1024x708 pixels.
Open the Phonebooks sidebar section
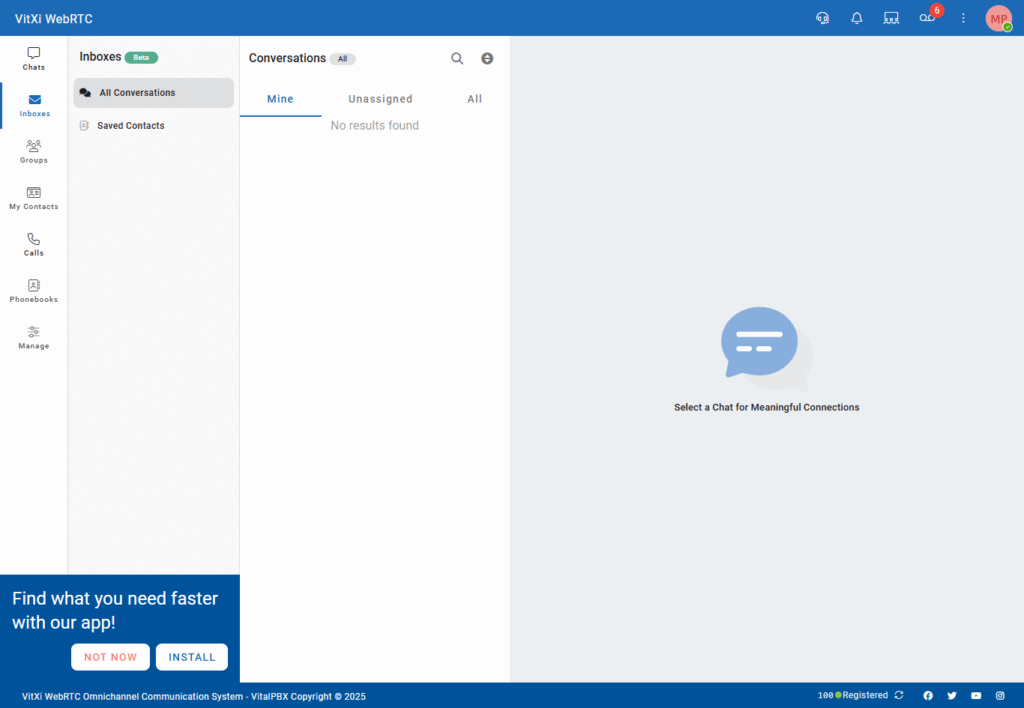click(33, 292)
